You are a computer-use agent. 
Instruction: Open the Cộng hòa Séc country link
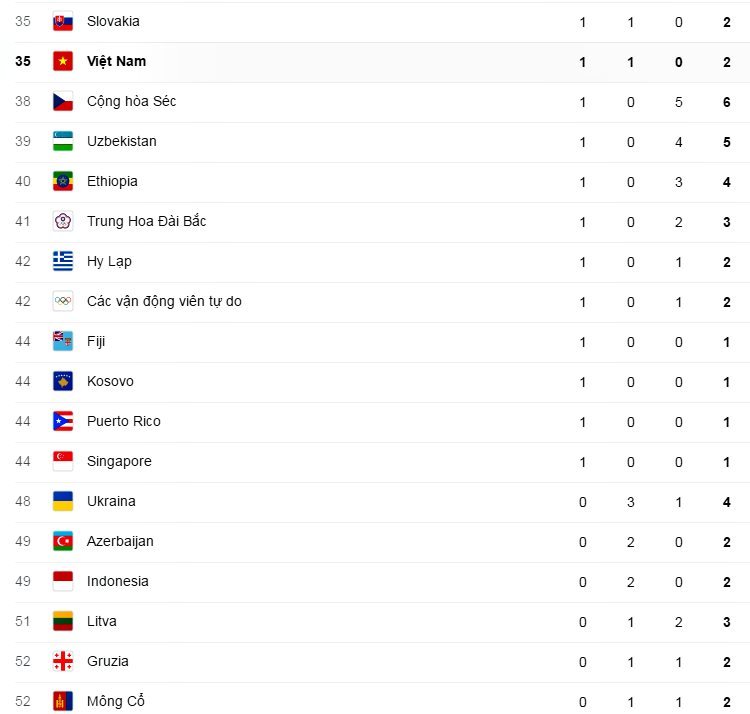click(x=131, y=101)
